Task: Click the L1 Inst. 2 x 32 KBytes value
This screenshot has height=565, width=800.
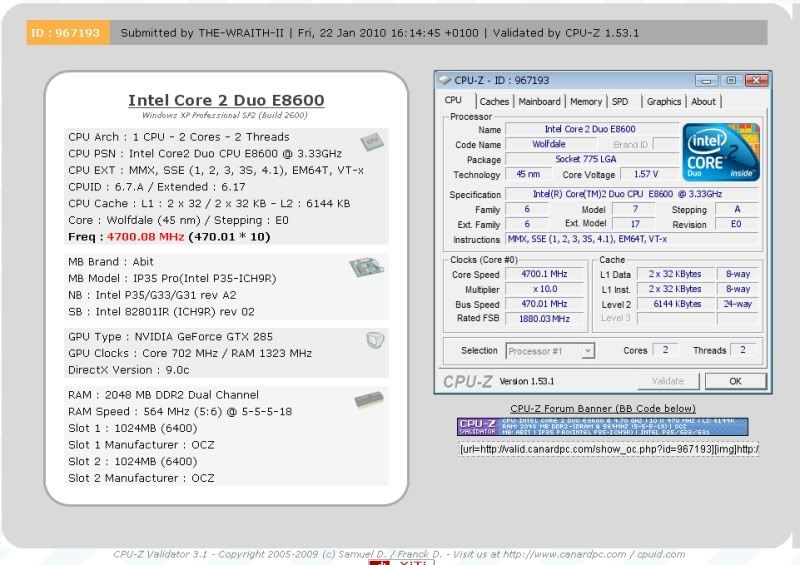Action: point(676,289)
